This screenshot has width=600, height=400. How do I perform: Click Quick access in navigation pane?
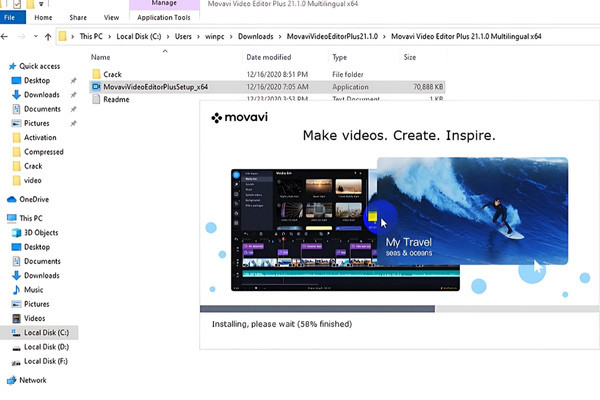pos(39,66)
